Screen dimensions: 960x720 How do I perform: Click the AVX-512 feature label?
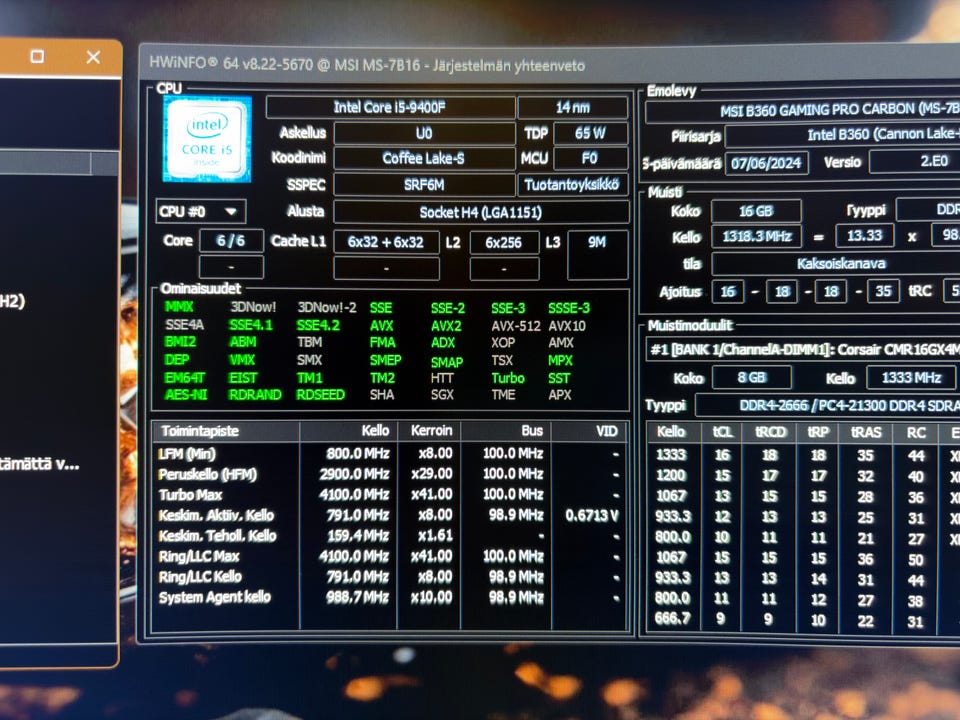(x=516, y=326)
